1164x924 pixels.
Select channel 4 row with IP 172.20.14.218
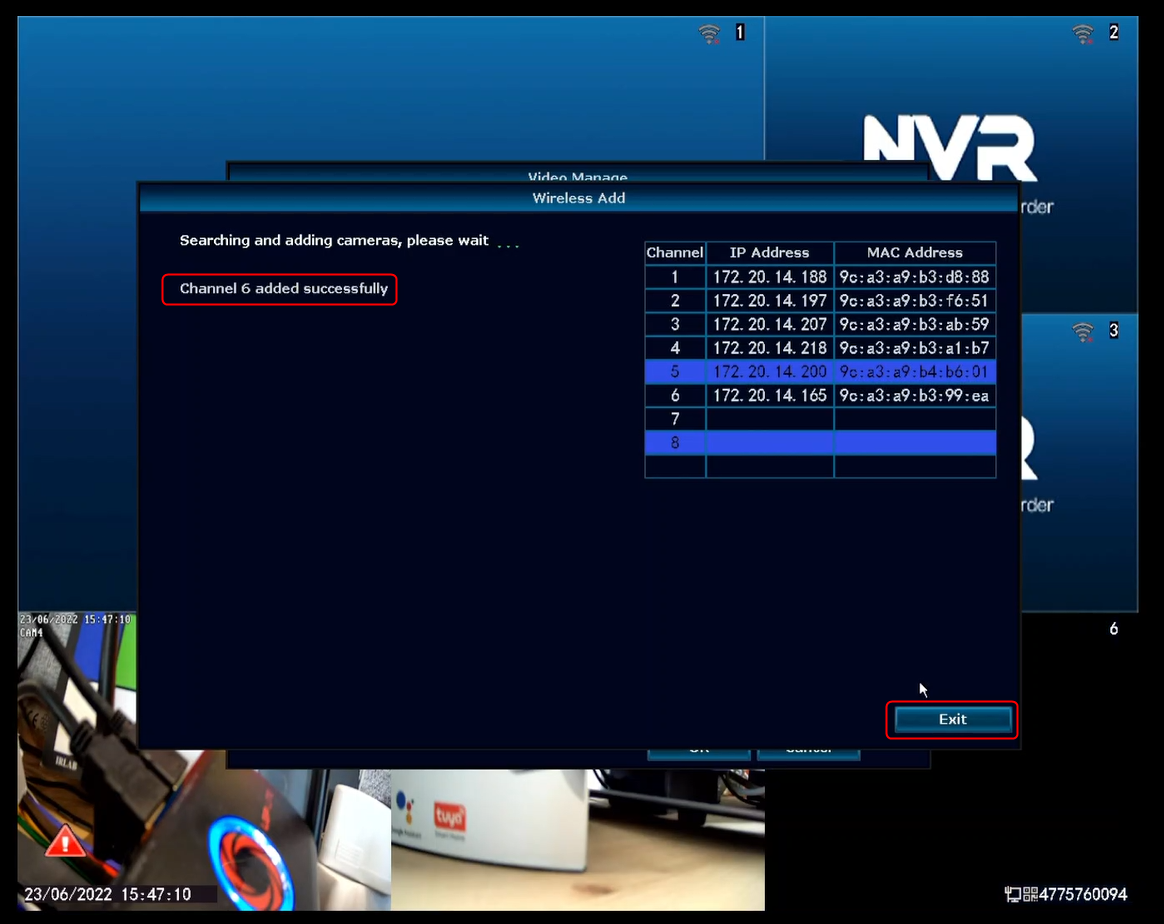pyautogui.click(x=820, y=348)
